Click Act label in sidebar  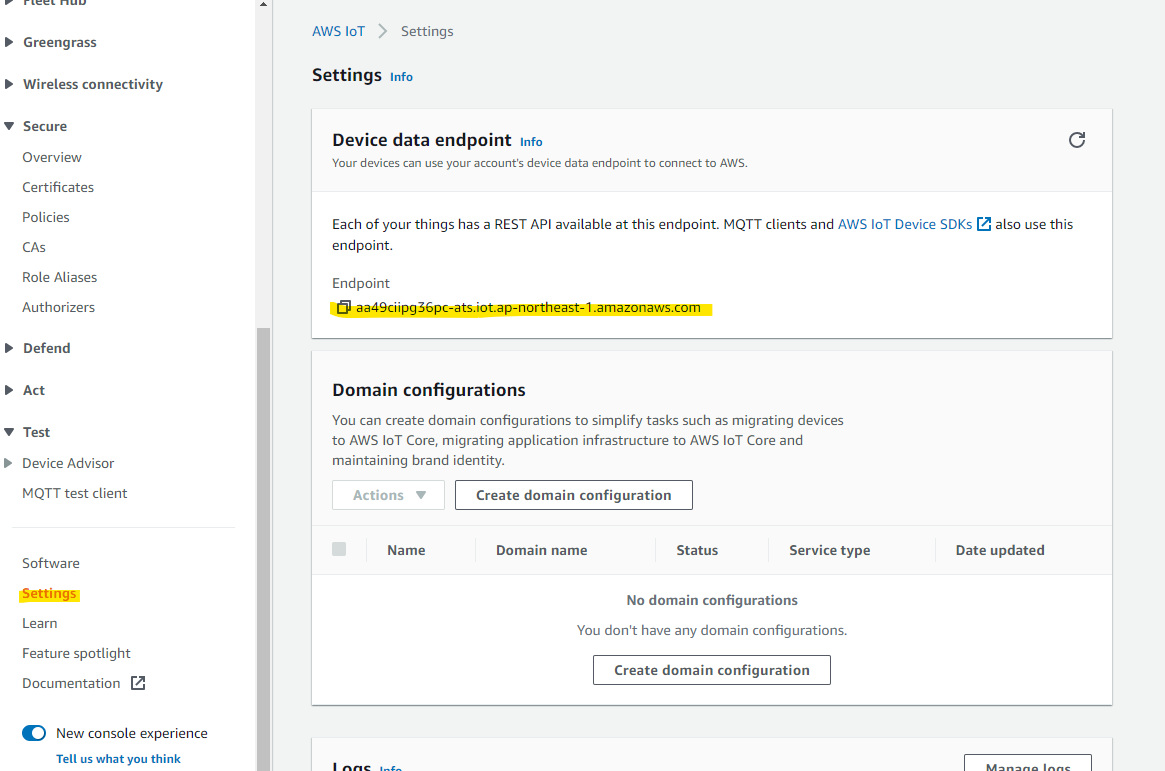coord(34,390)
